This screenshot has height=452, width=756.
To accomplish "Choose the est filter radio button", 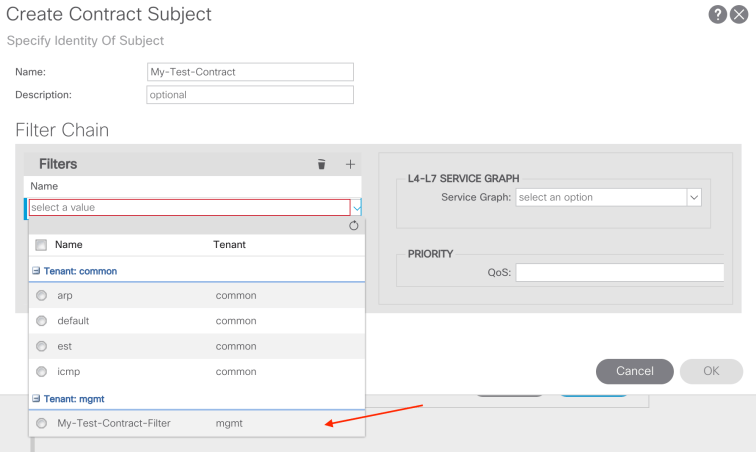I will tap(41, 346).
